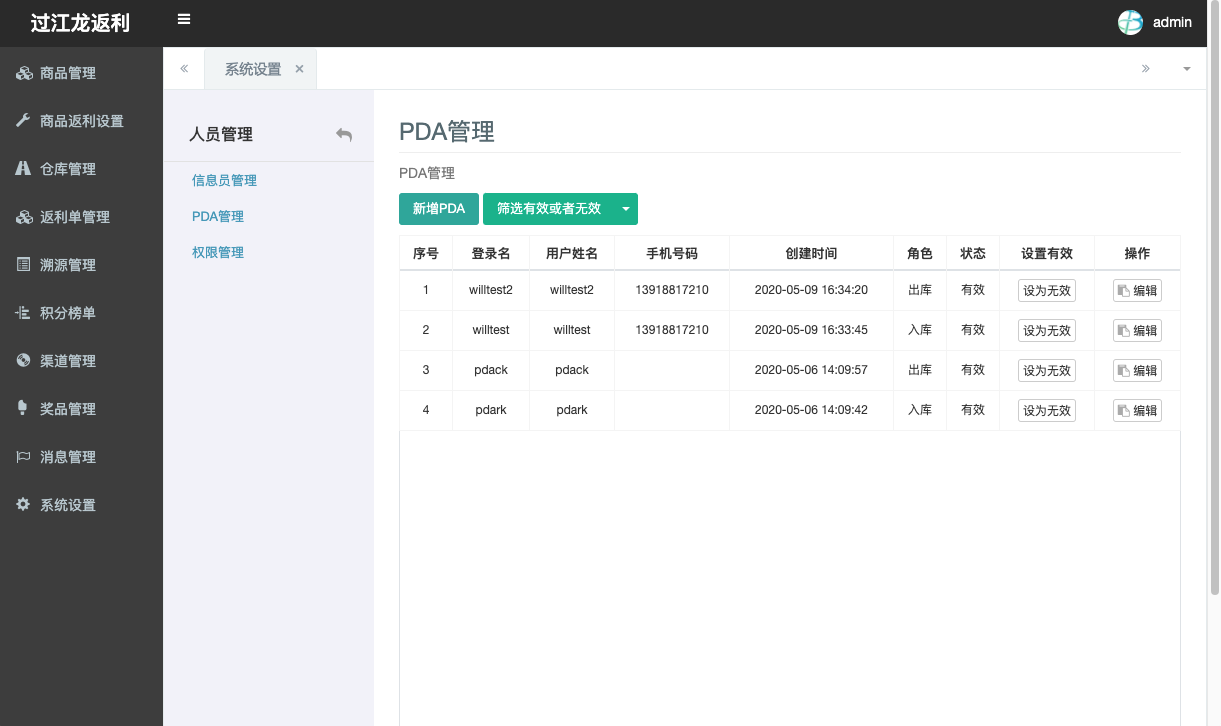Set willtest2 row to 设为无效
The image size is (1221, 726).
1047,291
